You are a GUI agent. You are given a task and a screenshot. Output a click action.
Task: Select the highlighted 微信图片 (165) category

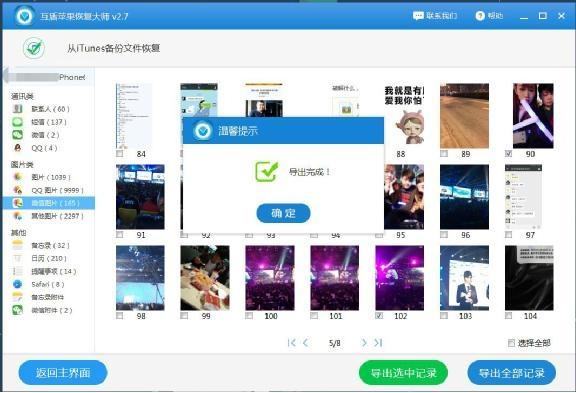coord(48,203)
